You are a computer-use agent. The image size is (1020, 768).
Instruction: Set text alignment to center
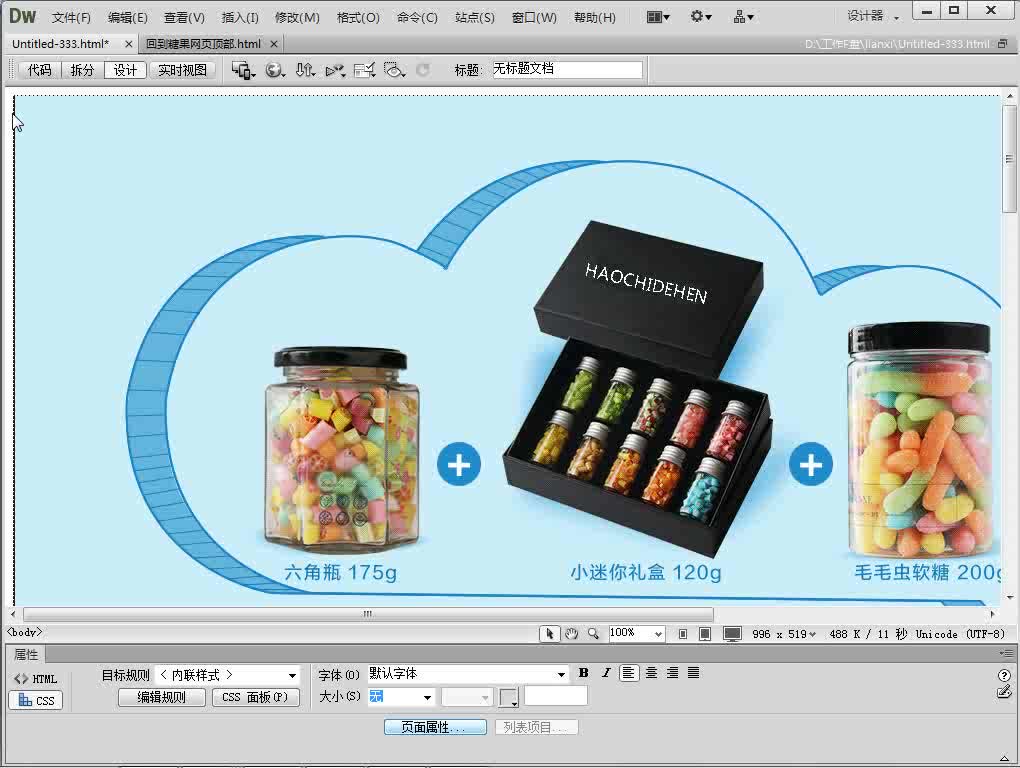(x=651, y=673)
